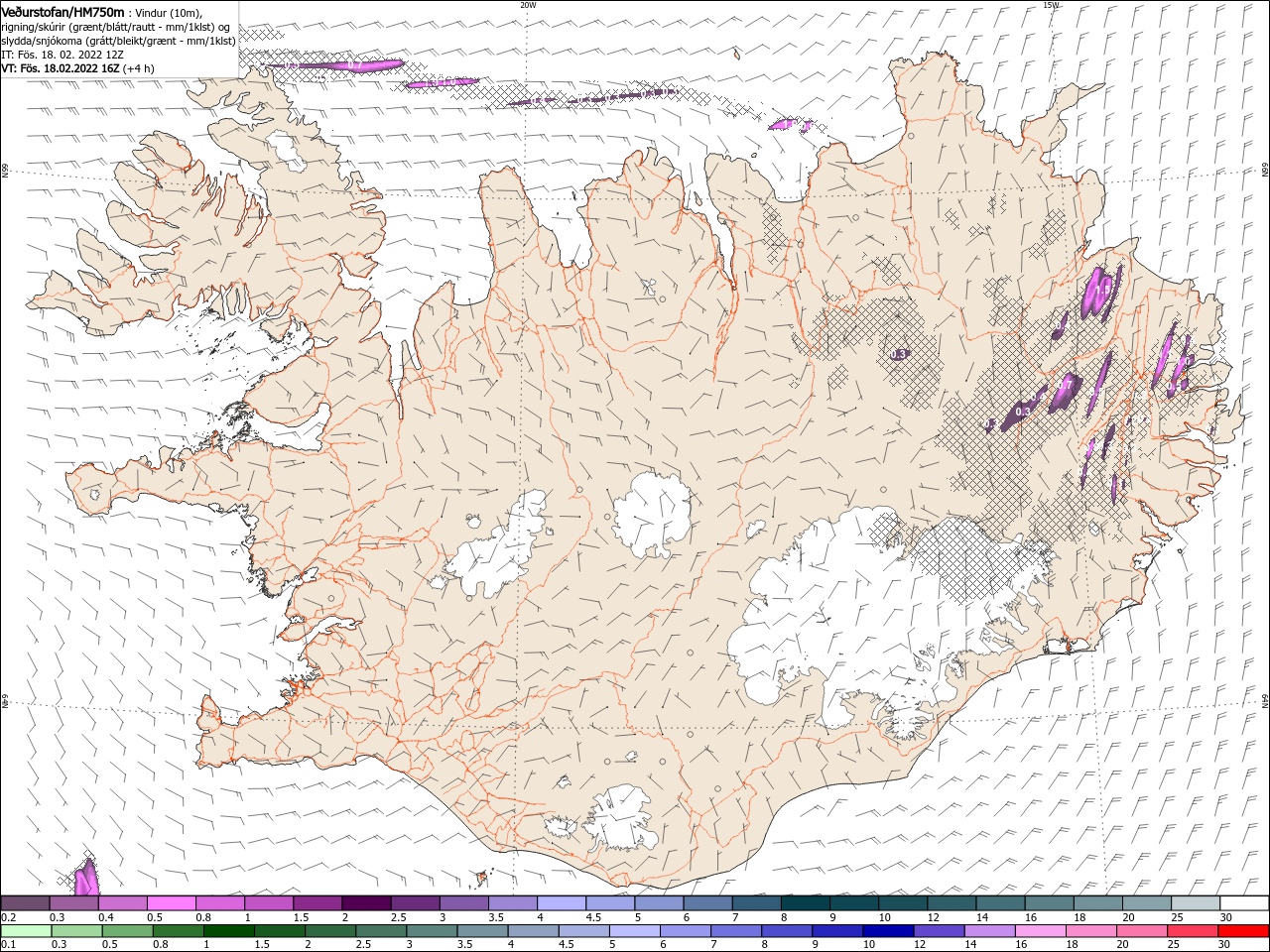This screenshot has height=952, width=1270.
Task: Click the Veðurstofan/HM750m title text
Action: 63,12
